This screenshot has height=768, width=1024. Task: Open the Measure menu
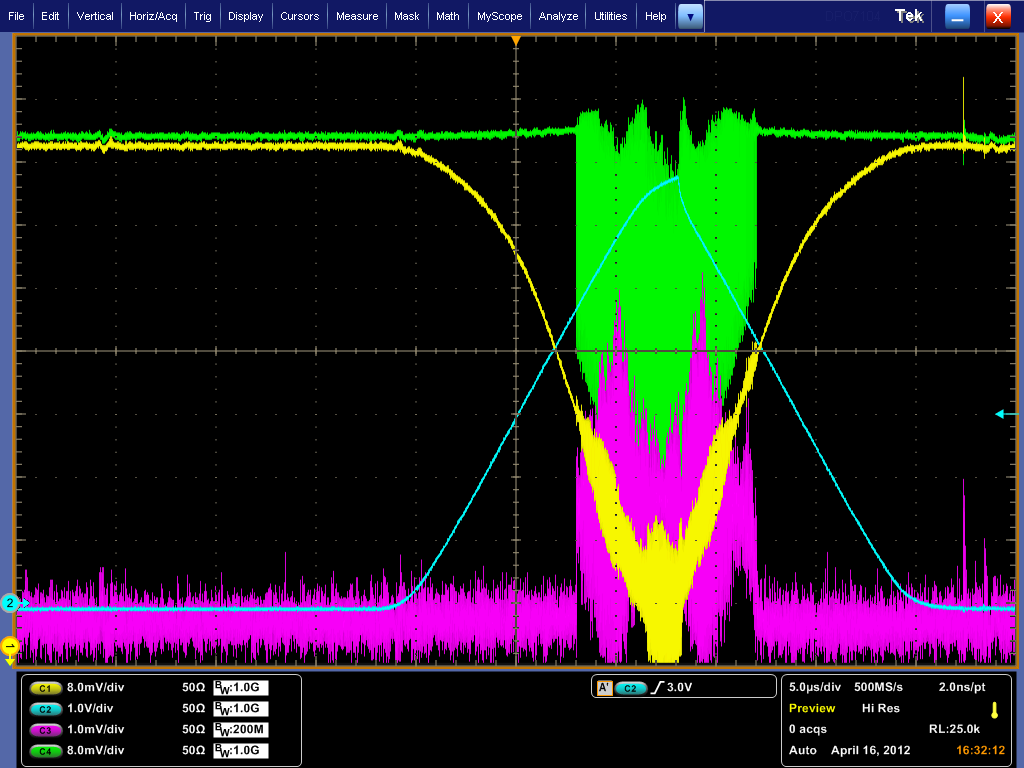coord(357,16)
